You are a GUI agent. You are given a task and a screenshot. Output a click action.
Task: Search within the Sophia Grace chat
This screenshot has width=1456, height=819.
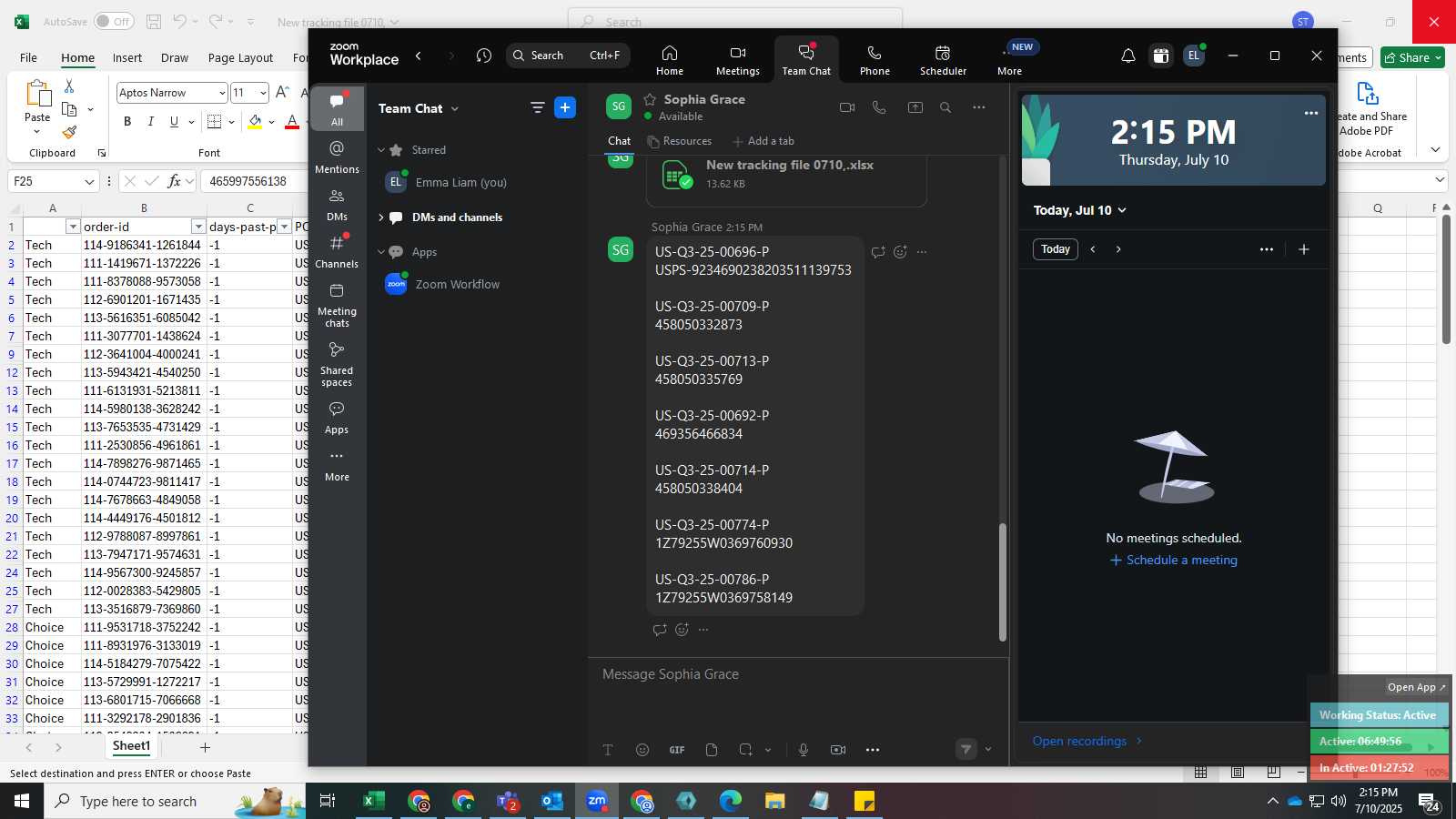point(945,107)
